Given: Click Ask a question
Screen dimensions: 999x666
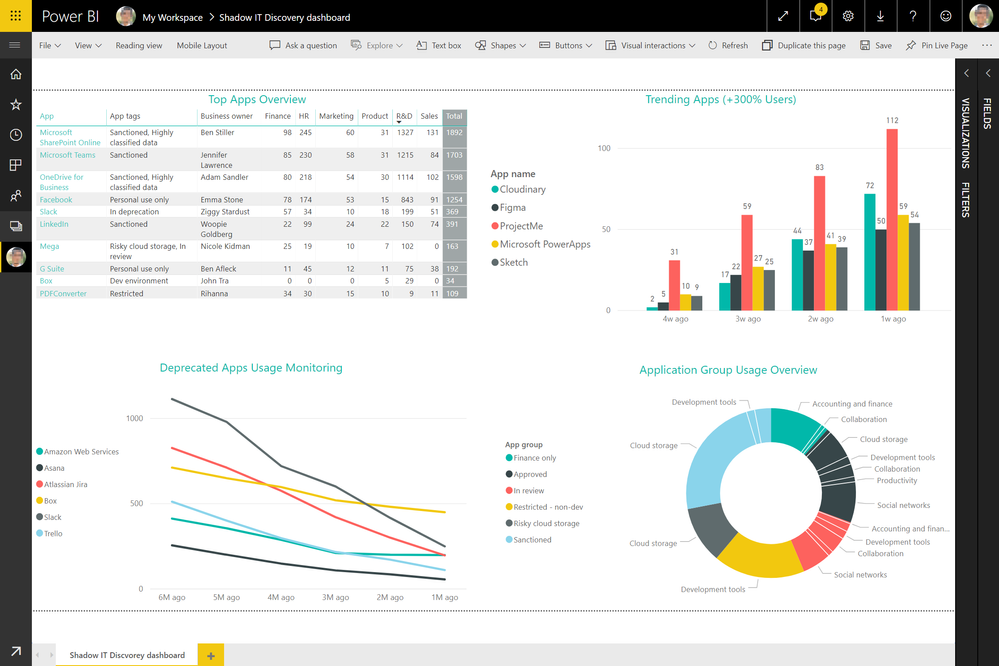Looking at the screenshot, I should 303,45.
